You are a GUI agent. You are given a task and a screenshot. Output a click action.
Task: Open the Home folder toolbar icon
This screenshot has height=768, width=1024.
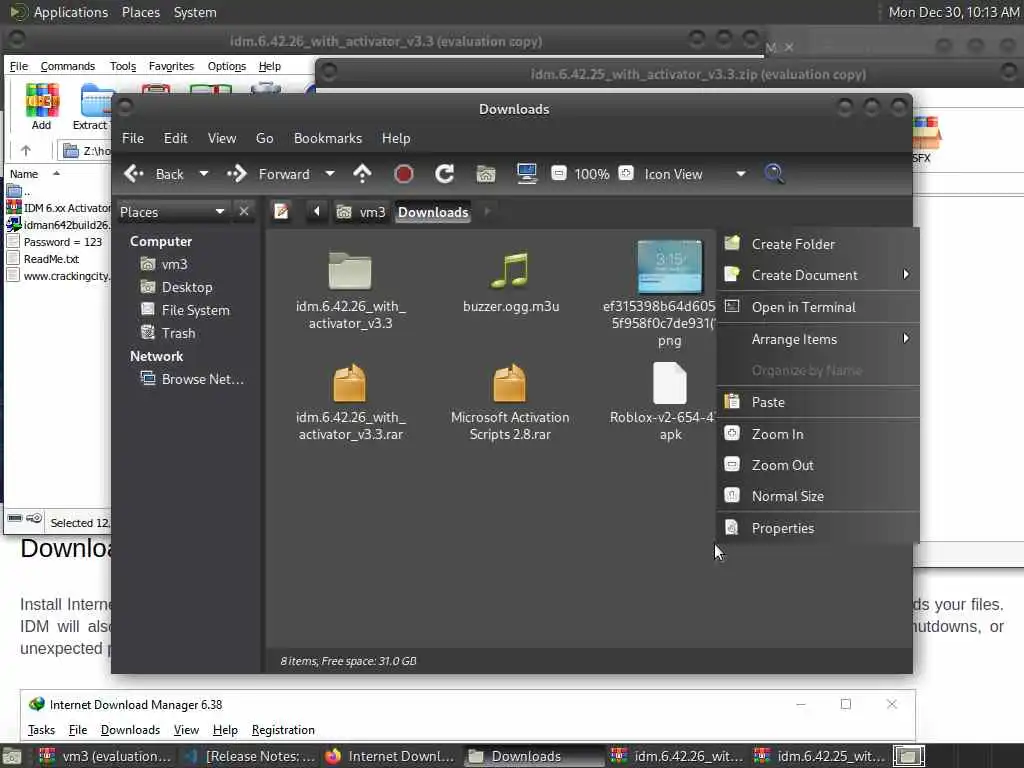coord(485,174)
